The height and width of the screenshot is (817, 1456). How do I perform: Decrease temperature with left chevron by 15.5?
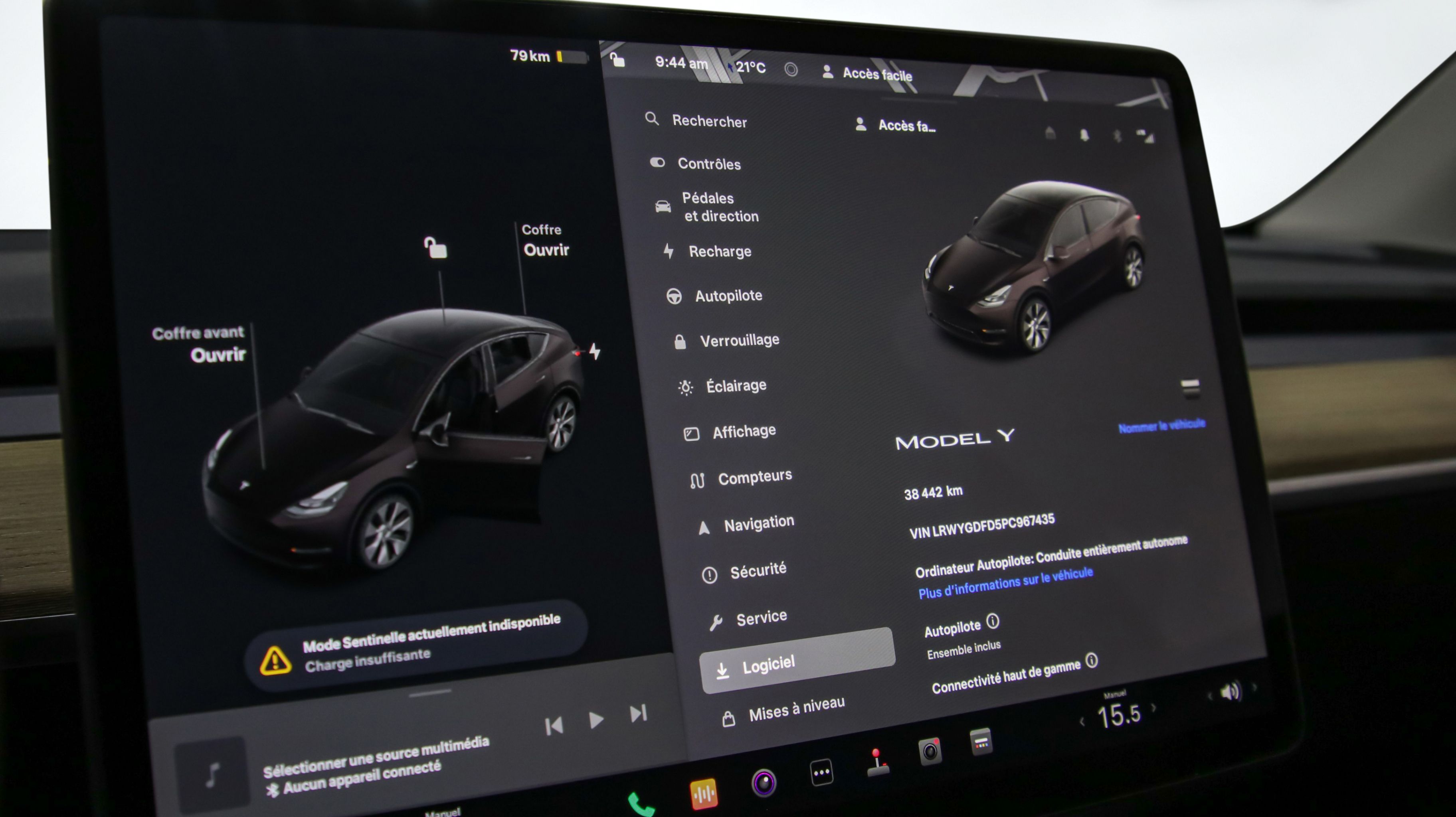tap(1082, 722)
